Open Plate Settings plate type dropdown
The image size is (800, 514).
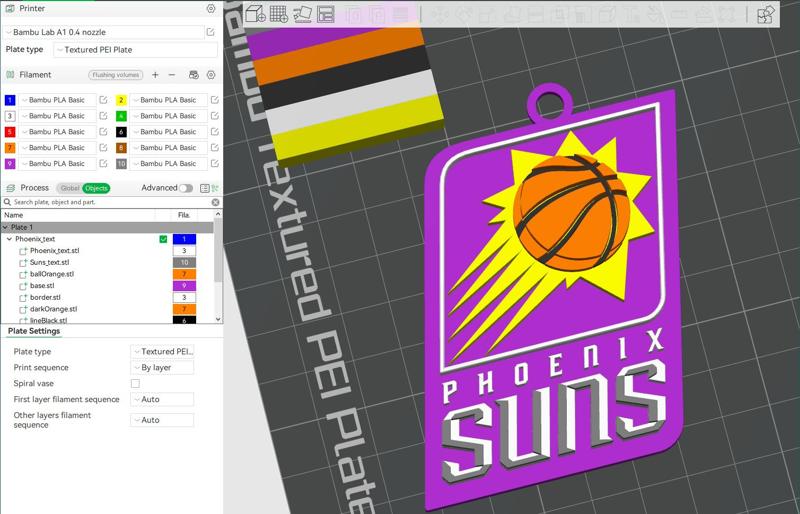[162, 352]
